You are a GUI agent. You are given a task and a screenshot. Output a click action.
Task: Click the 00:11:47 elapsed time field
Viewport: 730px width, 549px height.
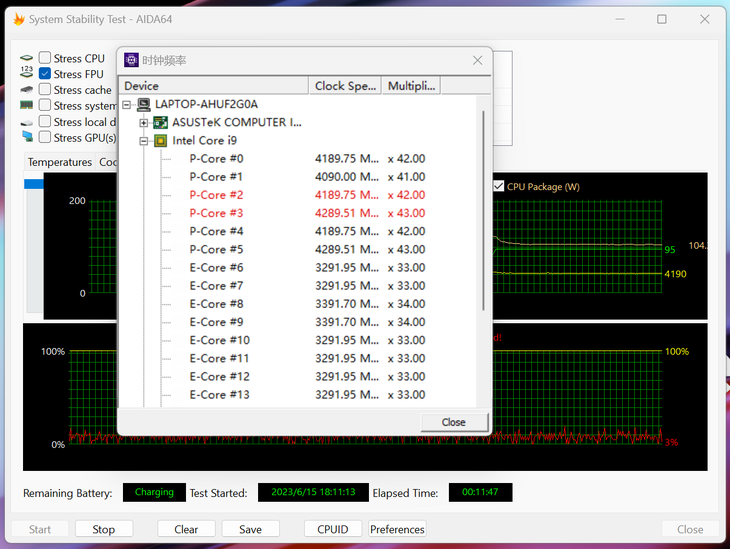[x=480, y=492]
